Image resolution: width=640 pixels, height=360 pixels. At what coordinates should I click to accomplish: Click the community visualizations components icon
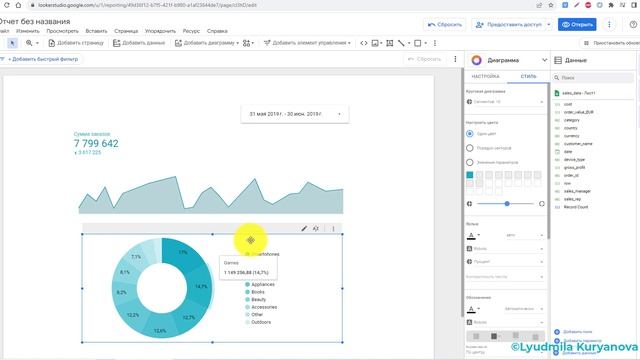[248, 43]
